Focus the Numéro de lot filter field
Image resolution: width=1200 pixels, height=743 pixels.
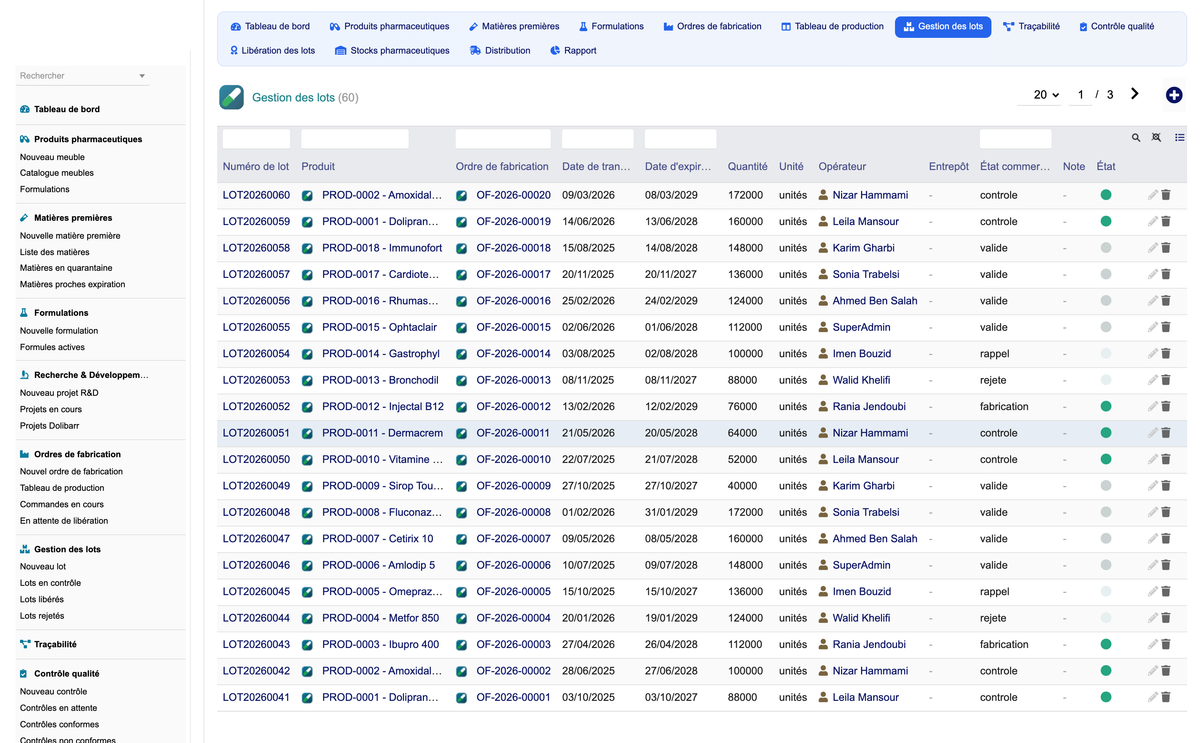coord(256,139)
